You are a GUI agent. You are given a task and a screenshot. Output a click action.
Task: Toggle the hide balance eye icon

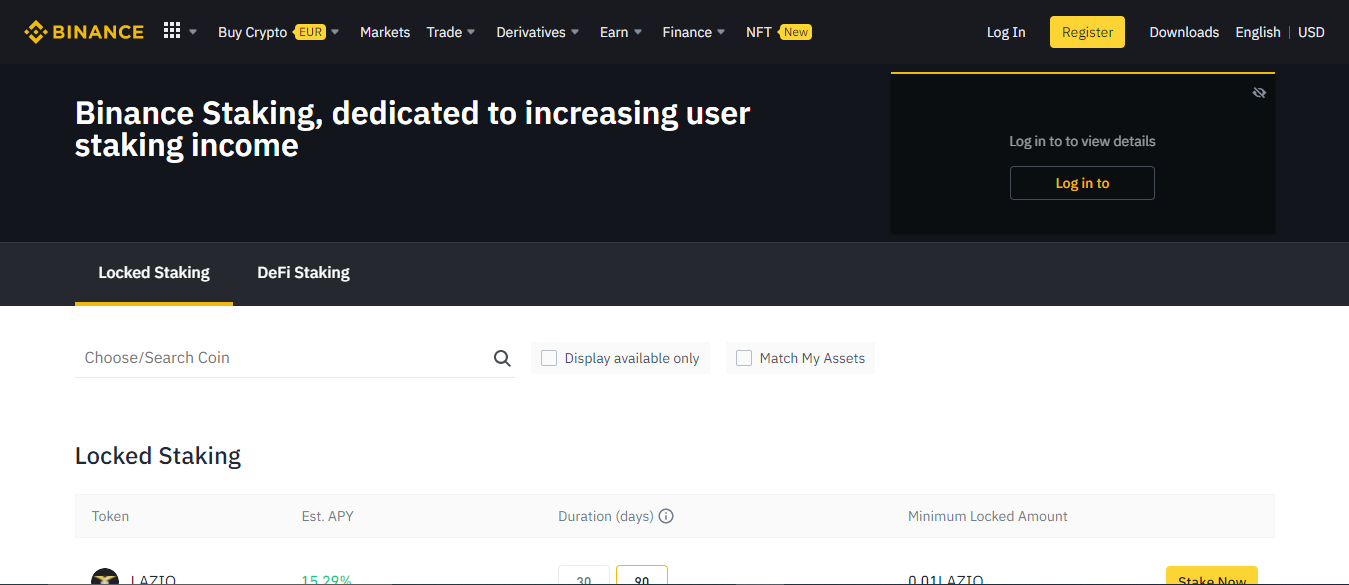[1259, 93]
